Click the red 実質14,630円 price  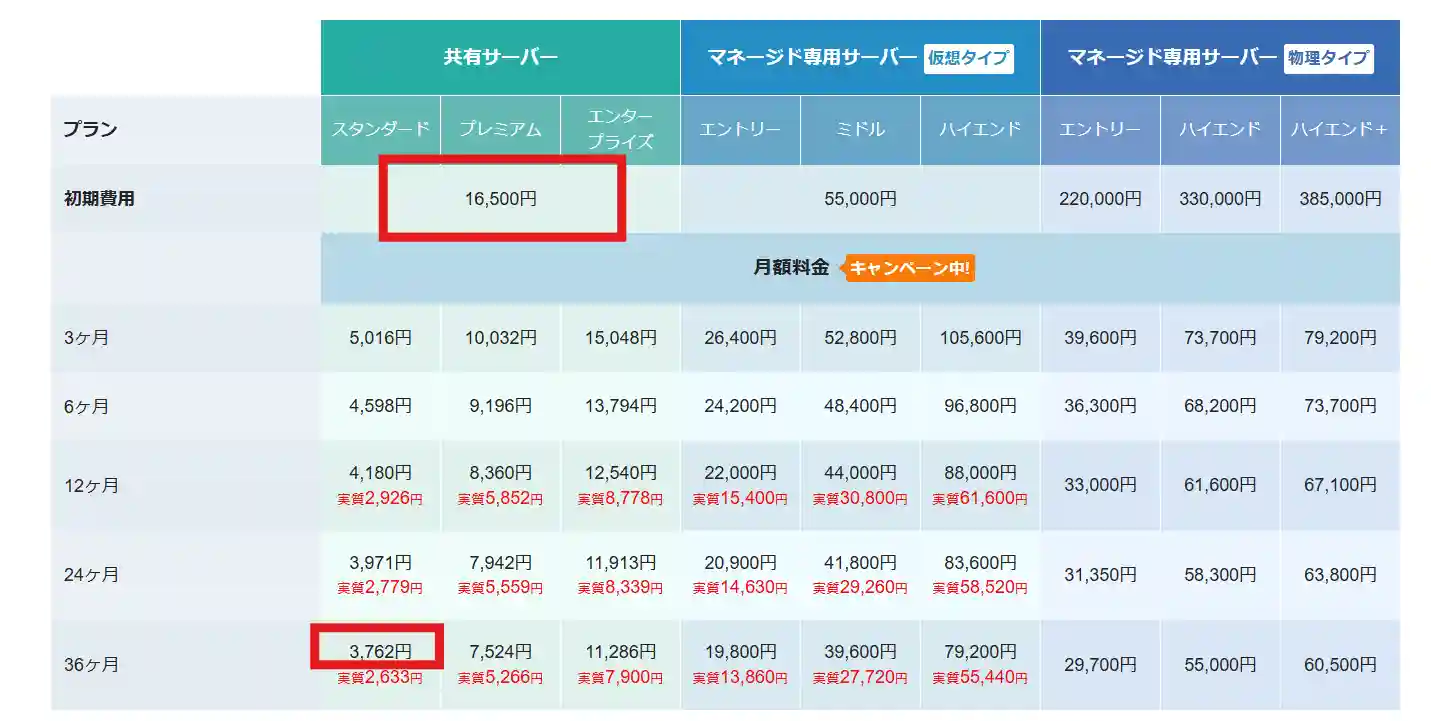pyautogui.click(x=740, y=588)
